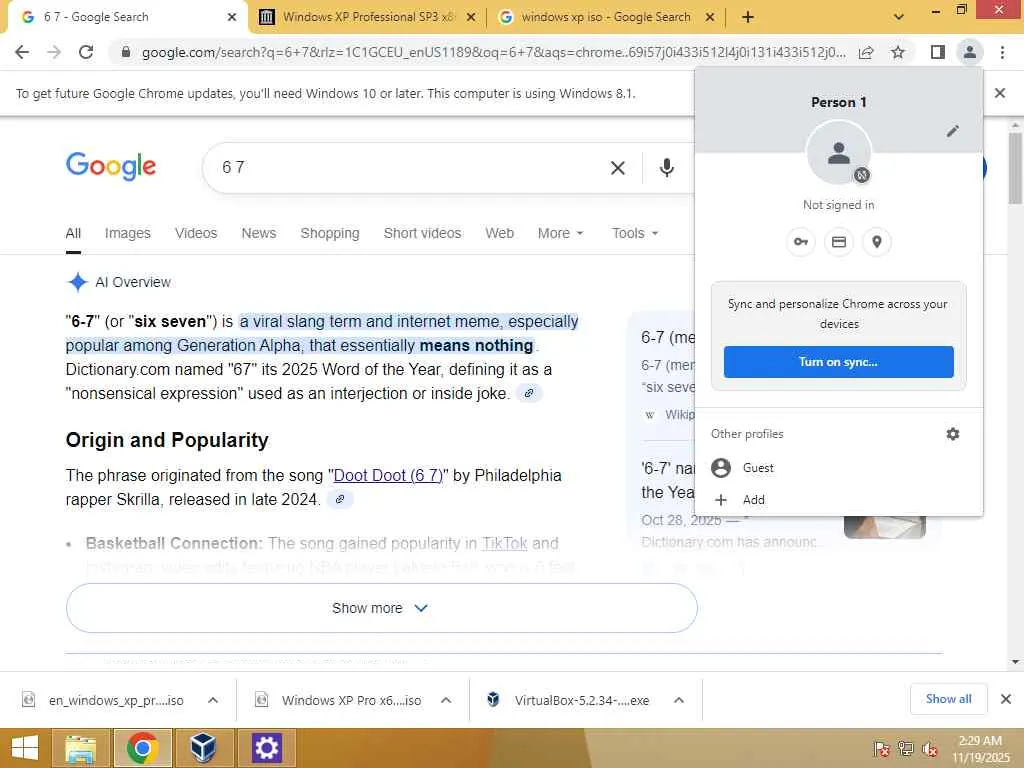
Task: Start voice search with microphone
Action: [667, 168]
